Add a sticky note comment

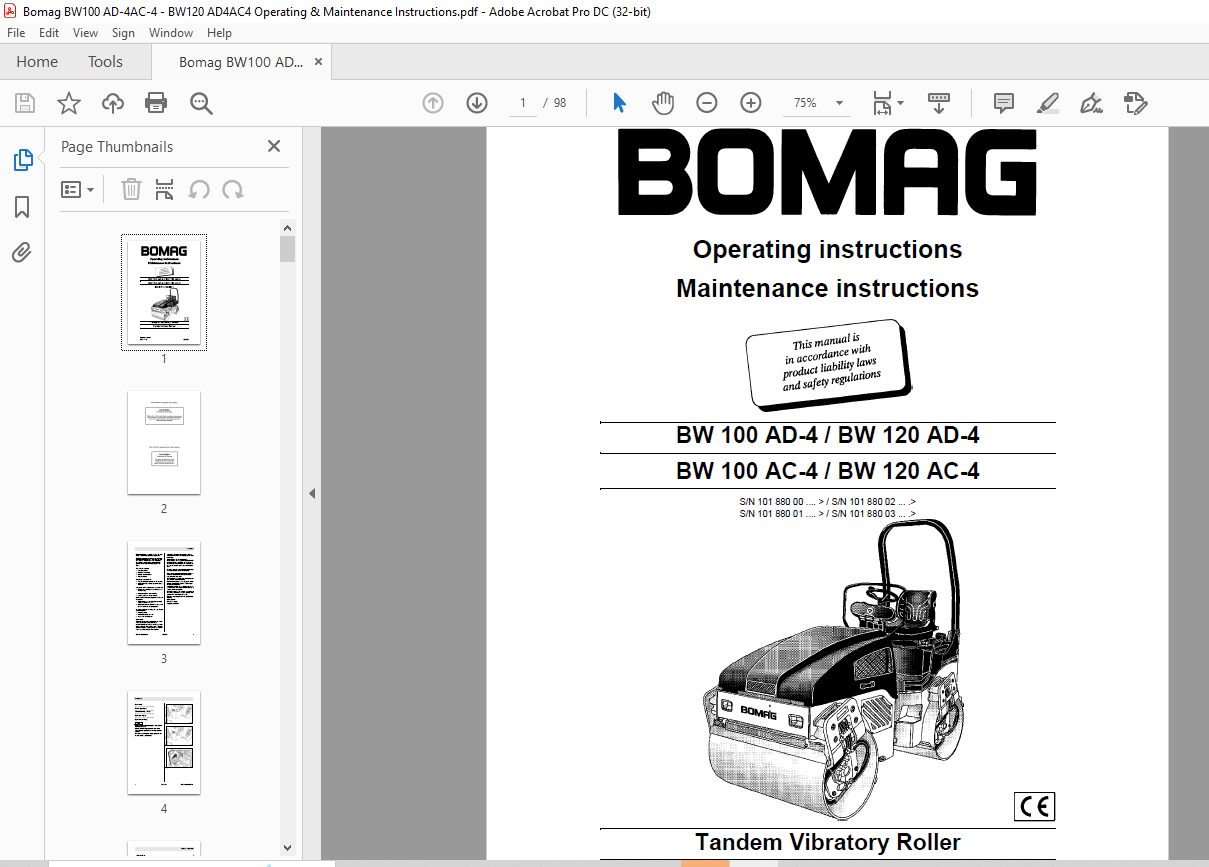(1004, 103)
